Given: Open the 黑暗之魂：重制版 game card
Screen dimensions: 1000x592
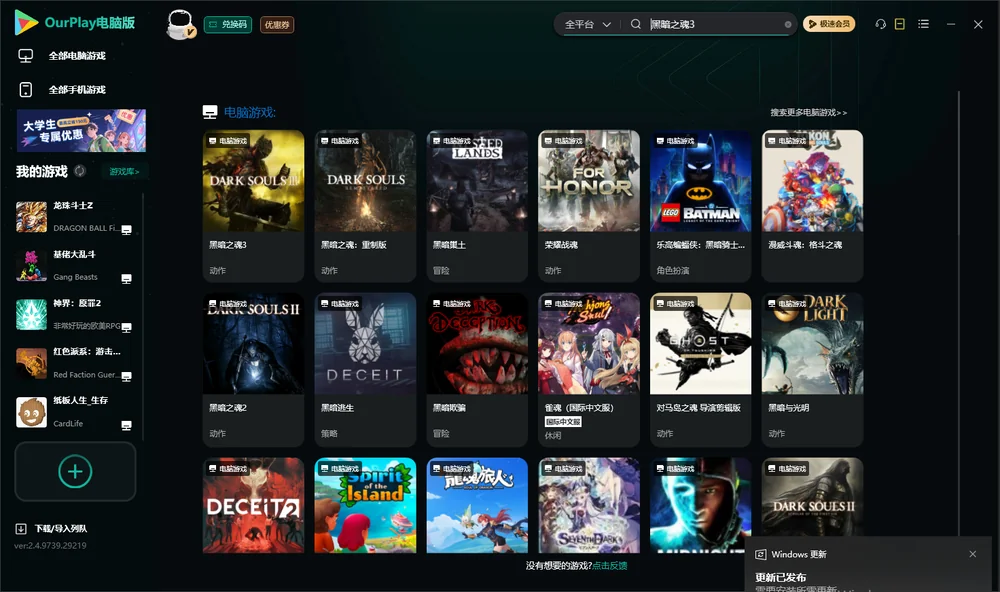Looking at the screenshot, I should (x=365, y=206).
